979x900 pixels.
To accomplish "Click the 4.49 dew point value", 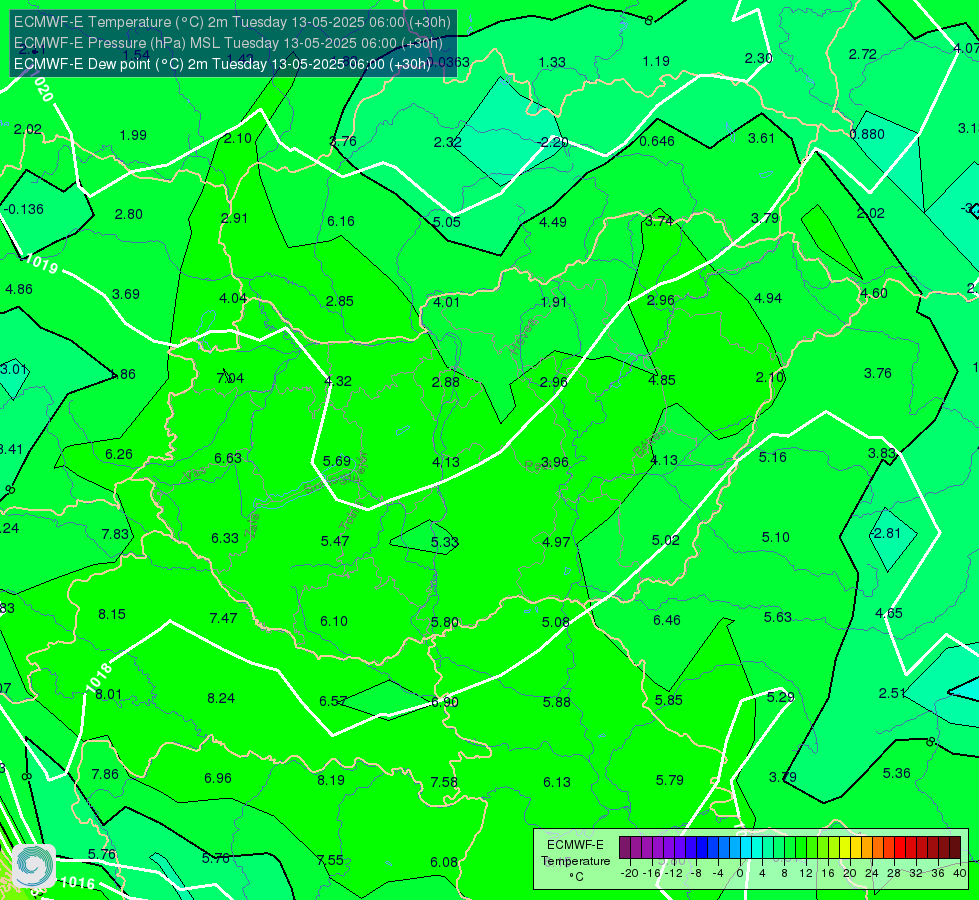I will coord(553,222).
